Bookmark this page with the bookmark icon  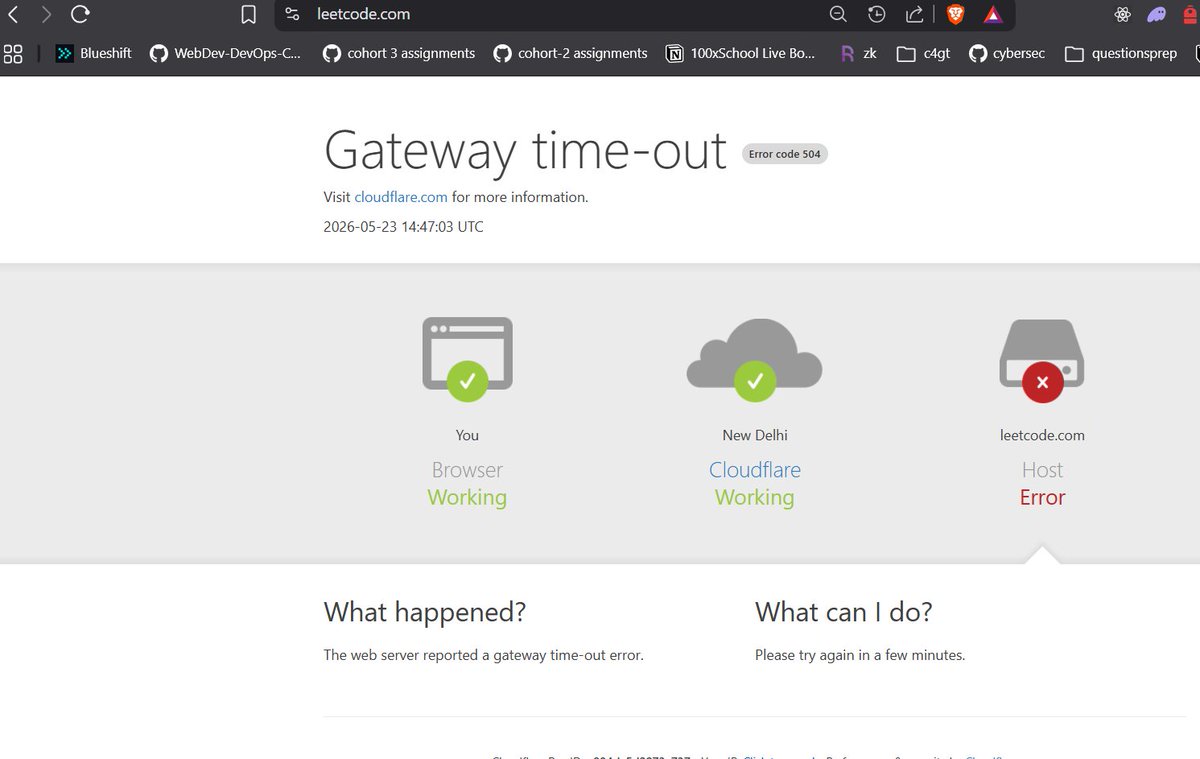(x=249, y=14)
